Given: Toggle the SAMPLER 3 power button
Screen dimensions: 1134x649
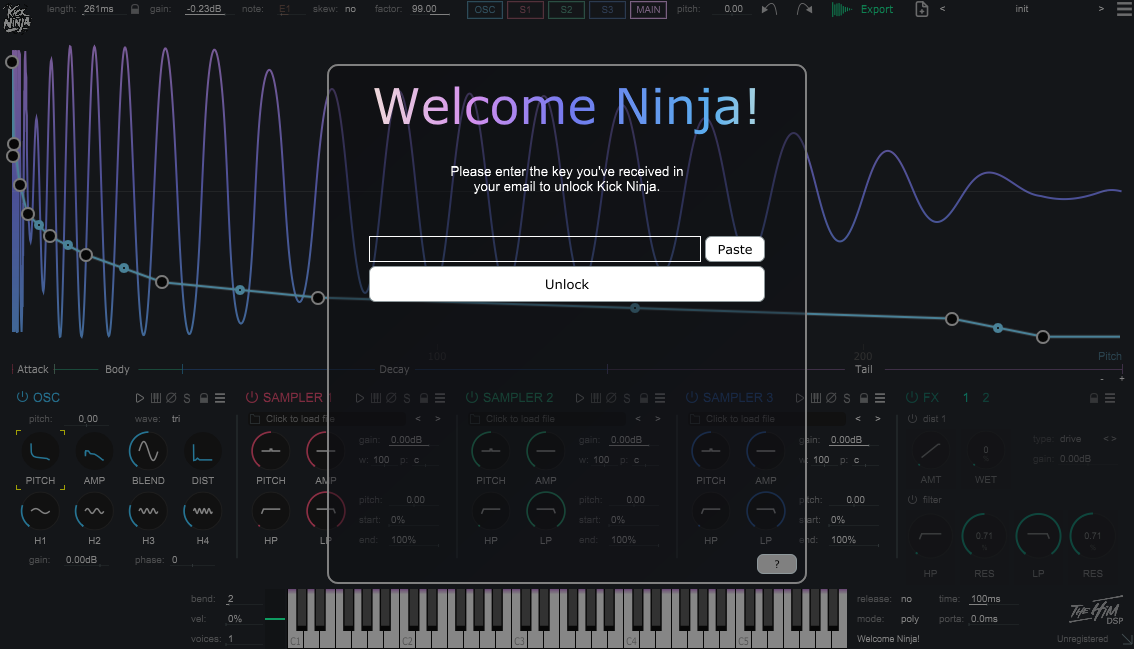Looking at the screenshot, I should (x=691, y=396).
